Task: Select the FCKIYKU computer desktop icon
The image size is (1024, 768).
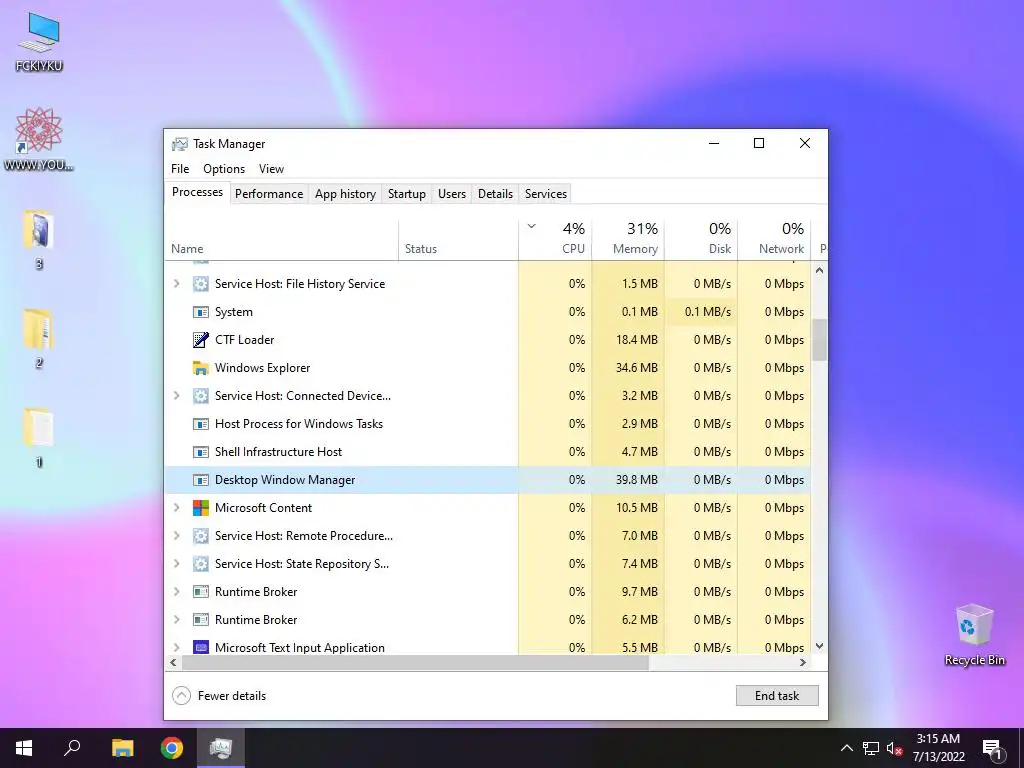Action: pyautogui.click(x=39, y=42)
